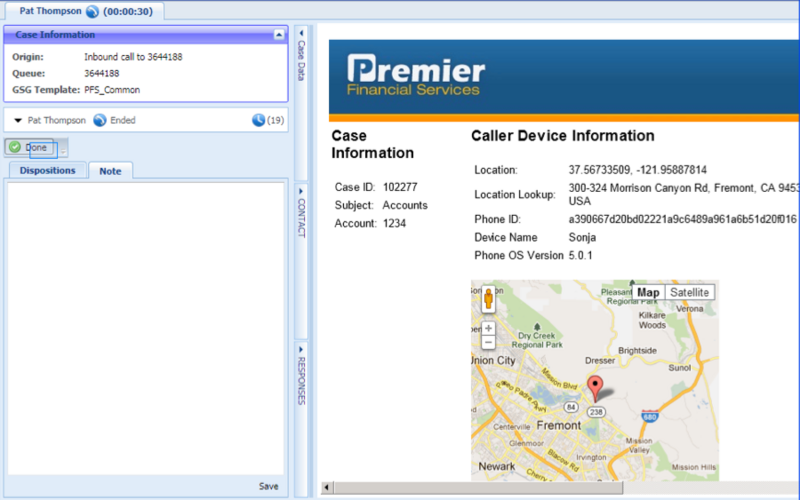800x500 pixels.
Task: Switch map to Map view
Action: (648, 292)
